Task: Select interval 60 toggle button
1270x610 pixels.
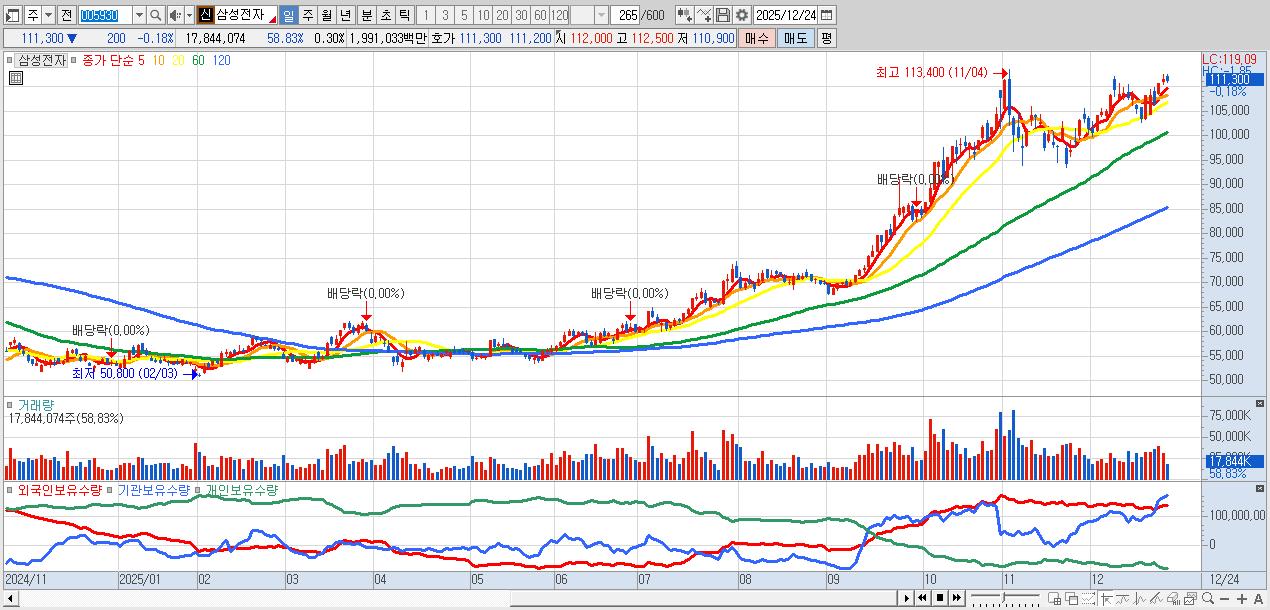Action: coord(540,15)
